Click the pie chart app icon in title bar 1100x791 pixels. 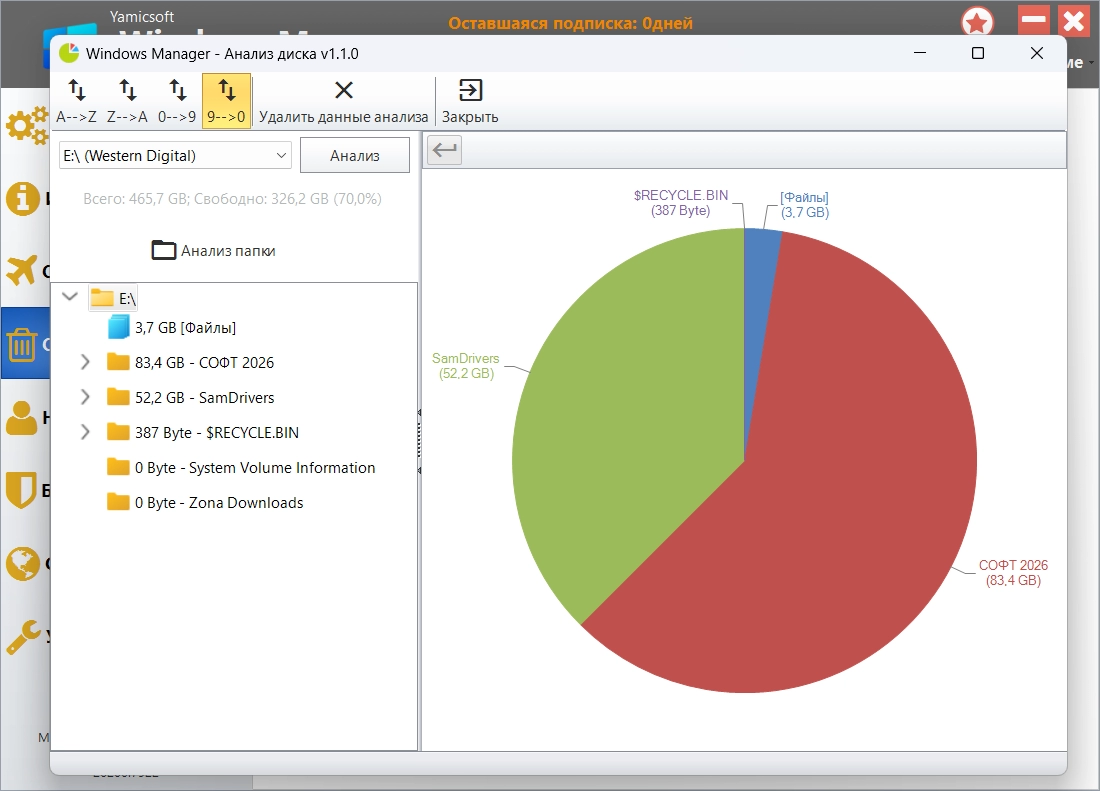[x=68, y=53]
